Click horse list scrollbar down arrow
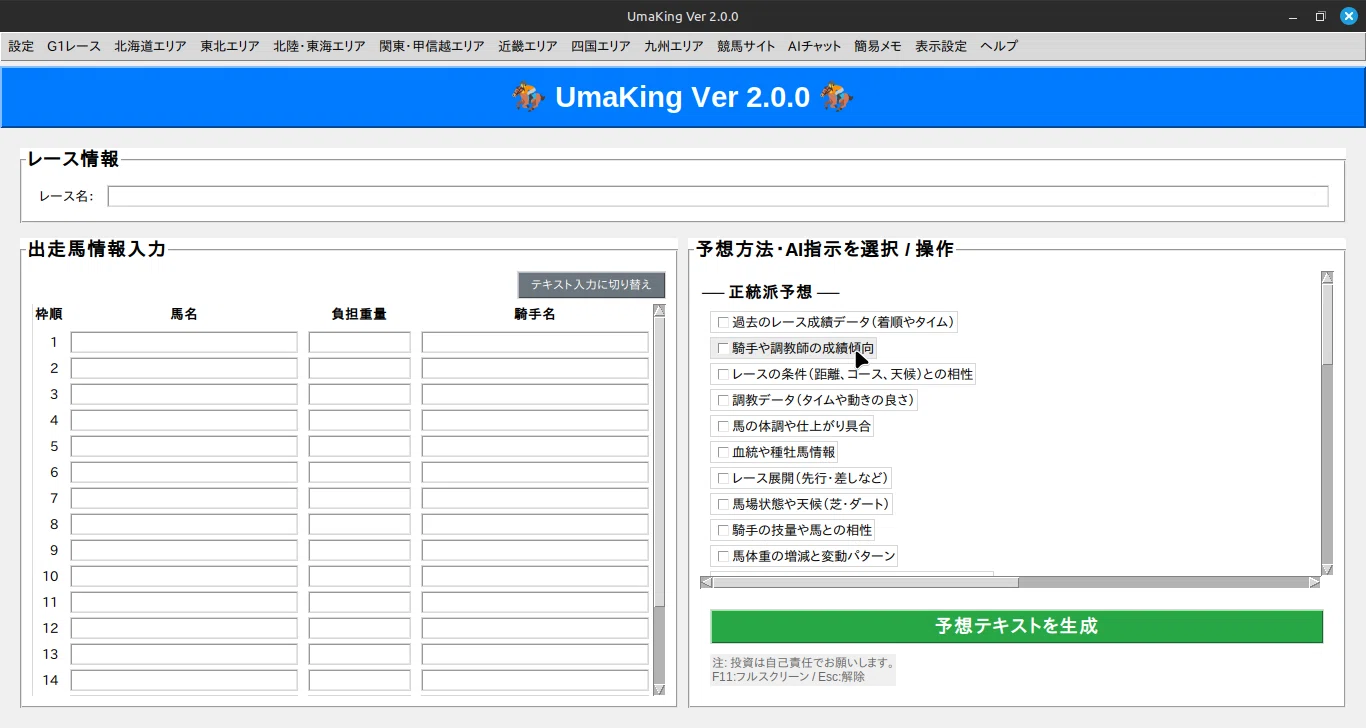This screenshot has width=1366, height=728. click(659, 689)
